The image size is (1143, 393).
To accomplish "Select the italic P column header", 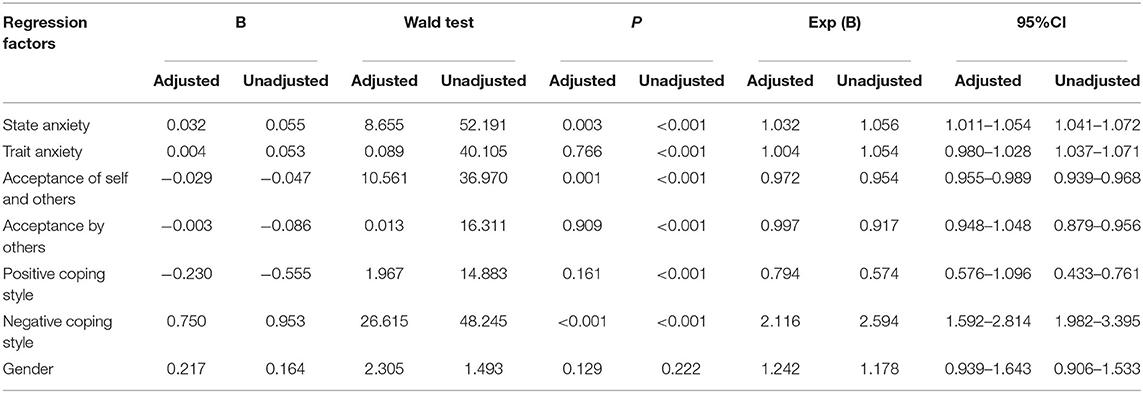I will pyautogui.click(x=632, y=23).
